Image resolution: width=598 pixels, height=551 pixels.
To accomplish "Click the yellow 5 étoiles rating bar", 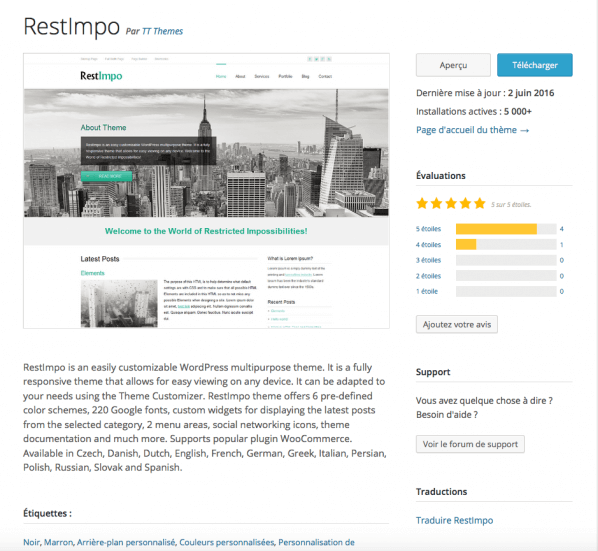I will [x=496, y=229].
